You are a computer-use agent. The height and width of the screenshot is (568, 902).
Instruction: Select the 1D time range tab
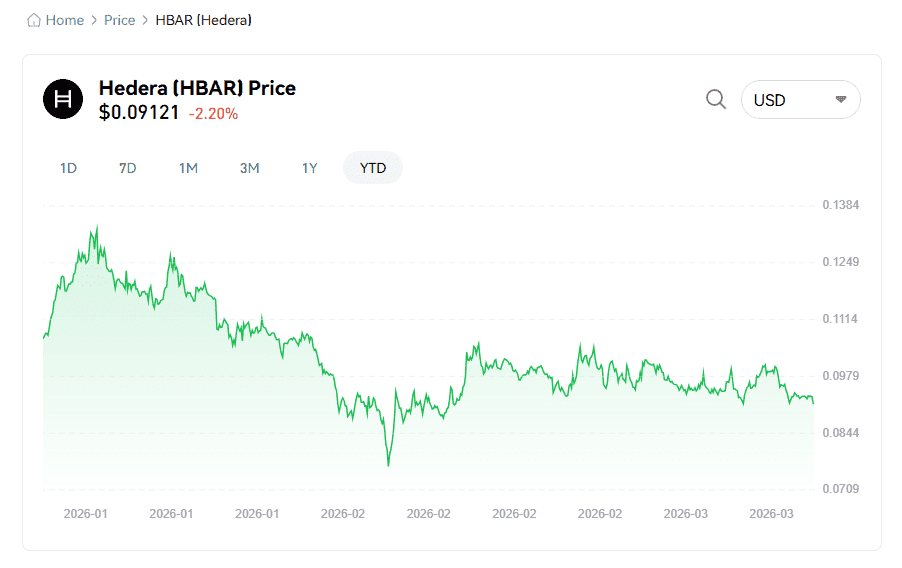[x=68, y=168]
